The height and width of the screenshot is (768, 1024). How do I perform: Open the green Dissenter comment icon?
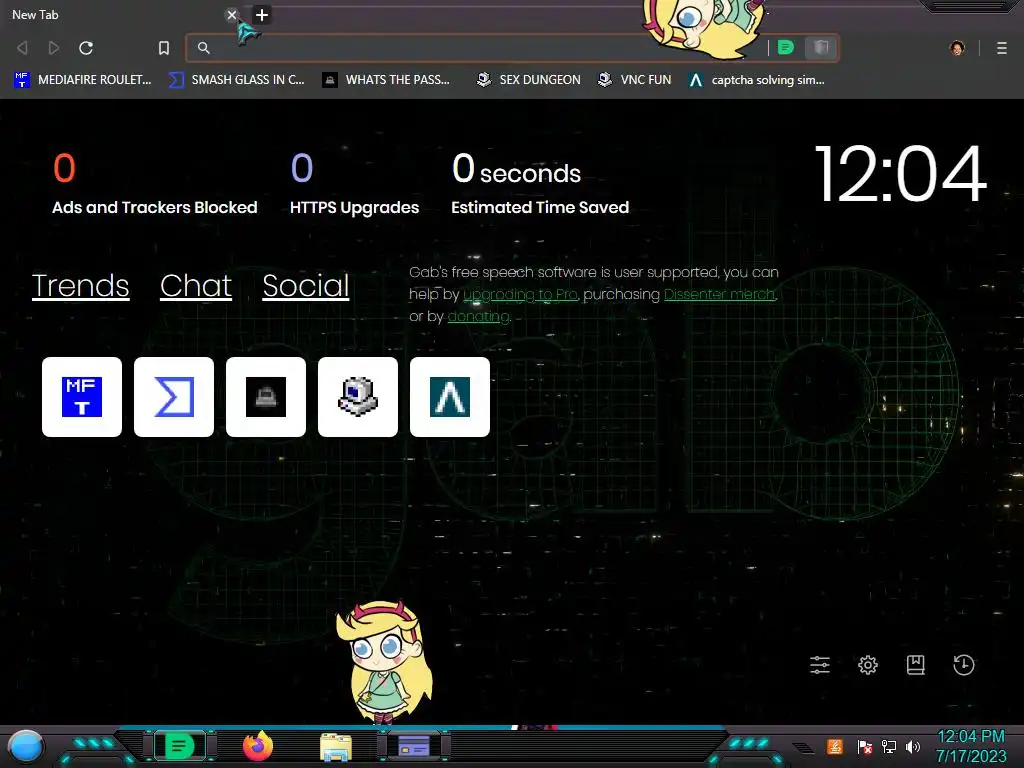coord(786,47)
